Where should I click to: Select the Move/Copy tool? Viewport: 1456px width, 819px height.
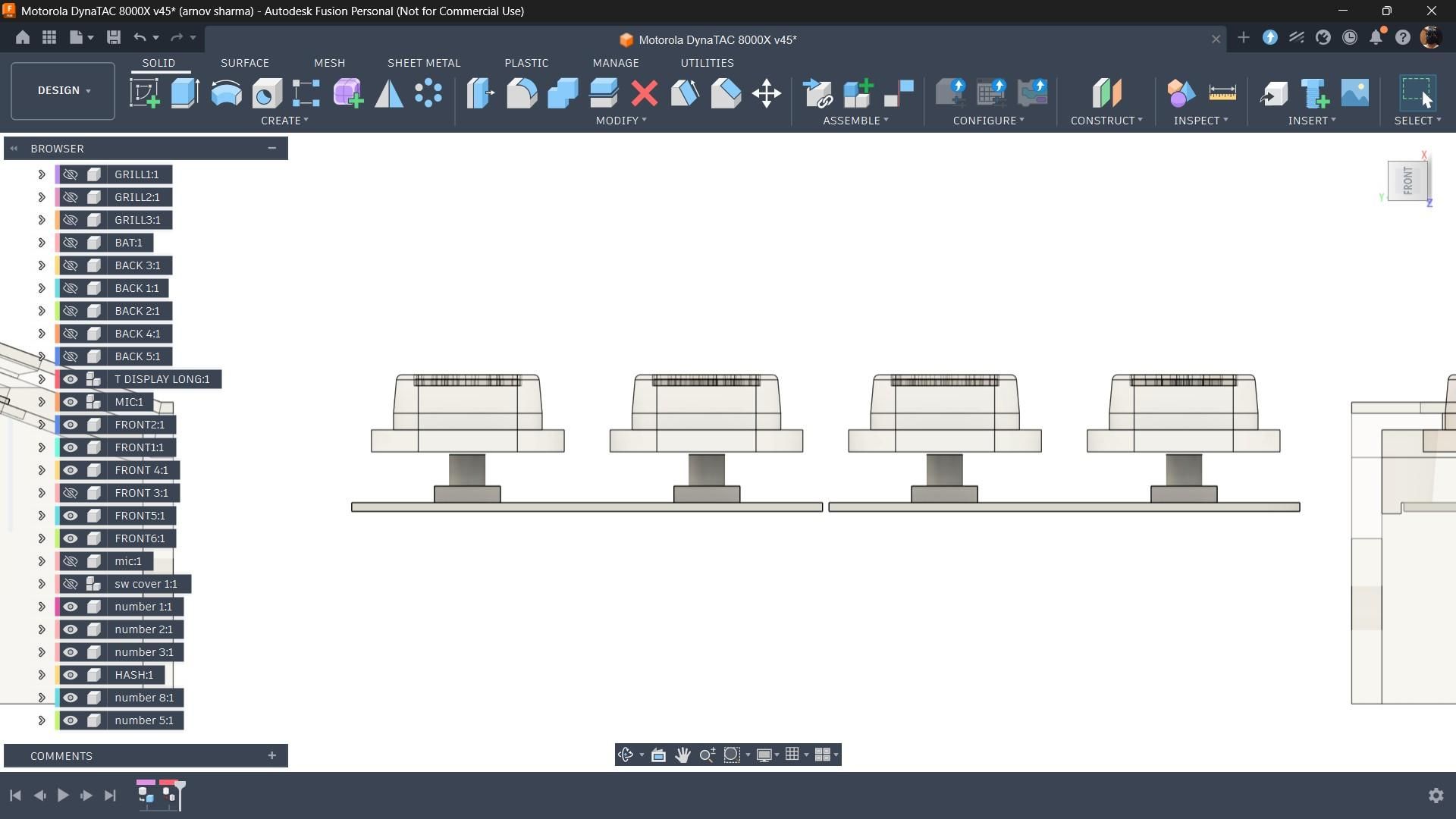(767, 93)
